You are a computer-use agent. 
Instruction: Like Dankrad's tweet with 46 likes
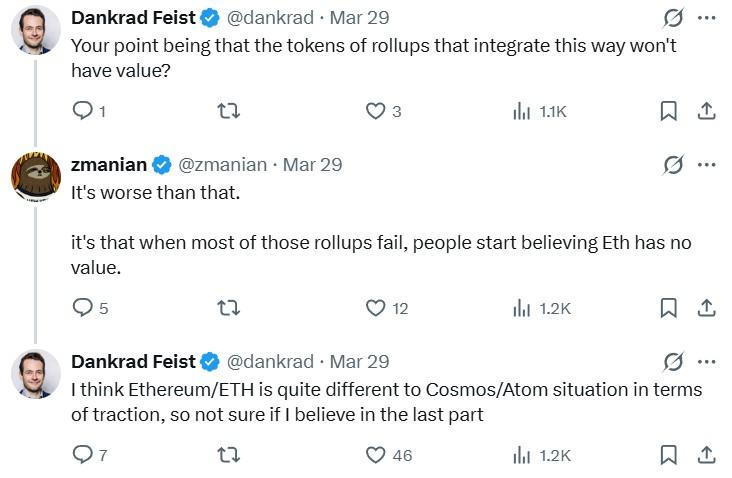(375, 455)
